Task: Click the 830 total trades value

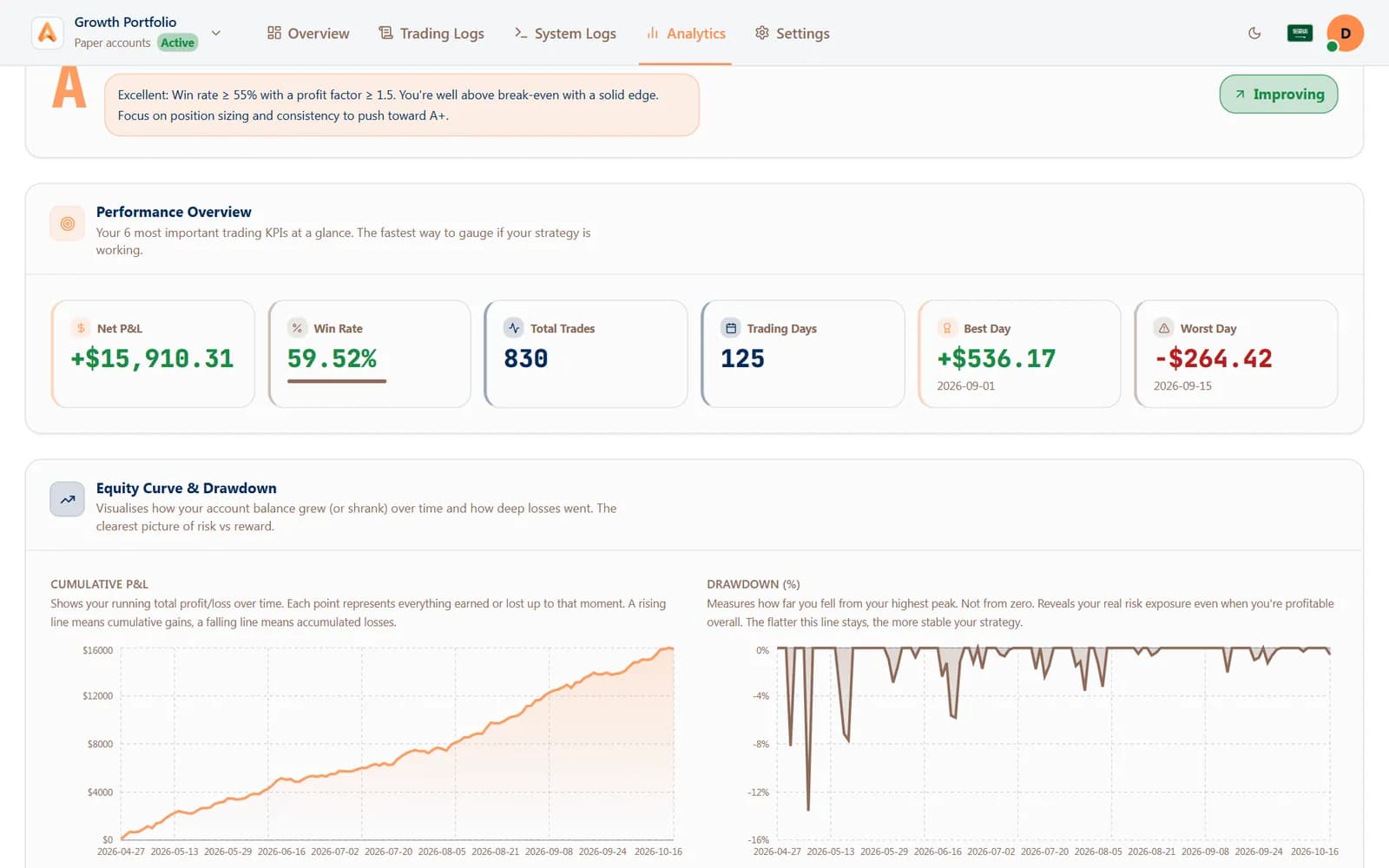Action: tap(526, 358)
